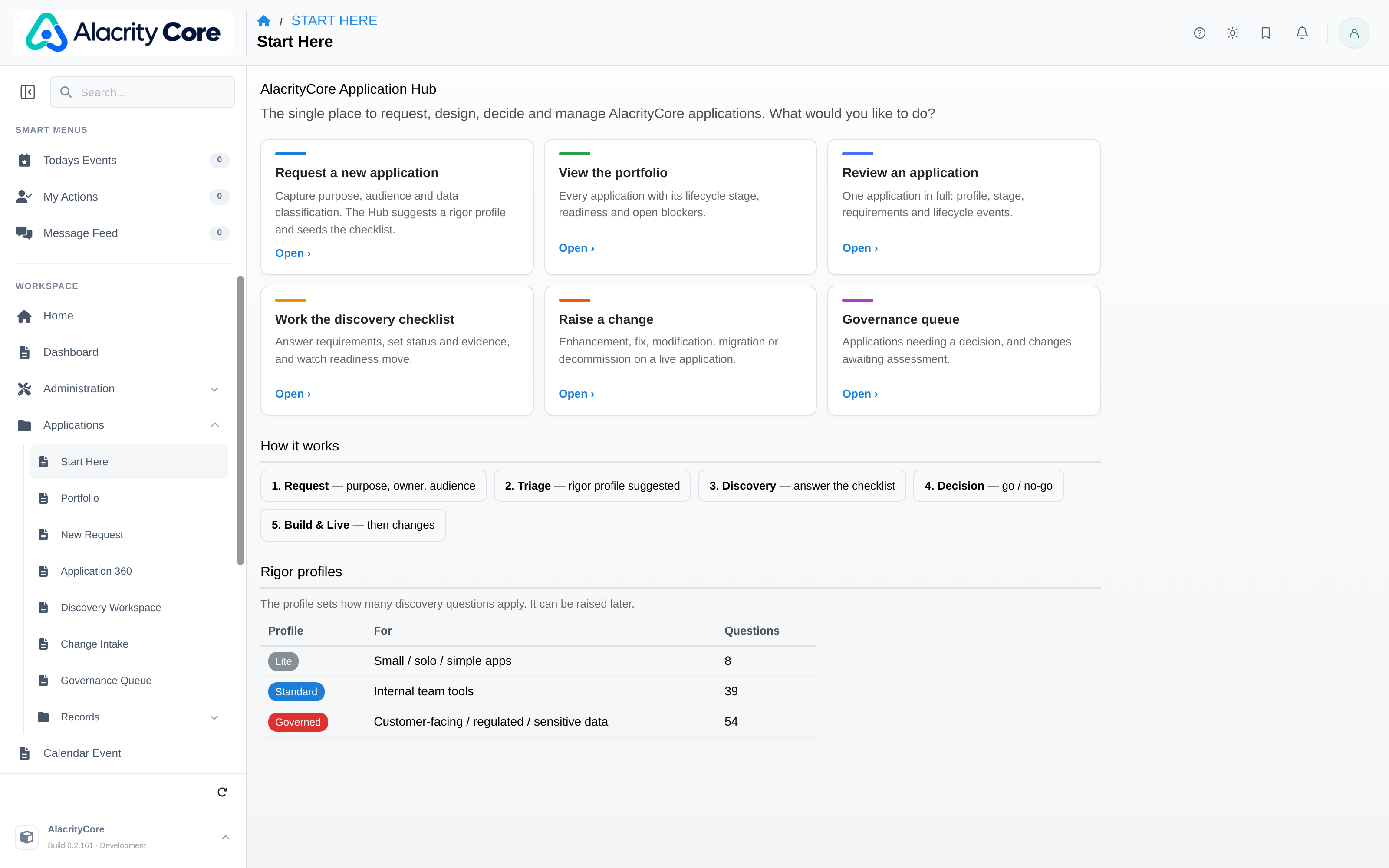1389x868 pixels.
Task: Open the user profile avatar
Action: click(x=1354, y=33)
